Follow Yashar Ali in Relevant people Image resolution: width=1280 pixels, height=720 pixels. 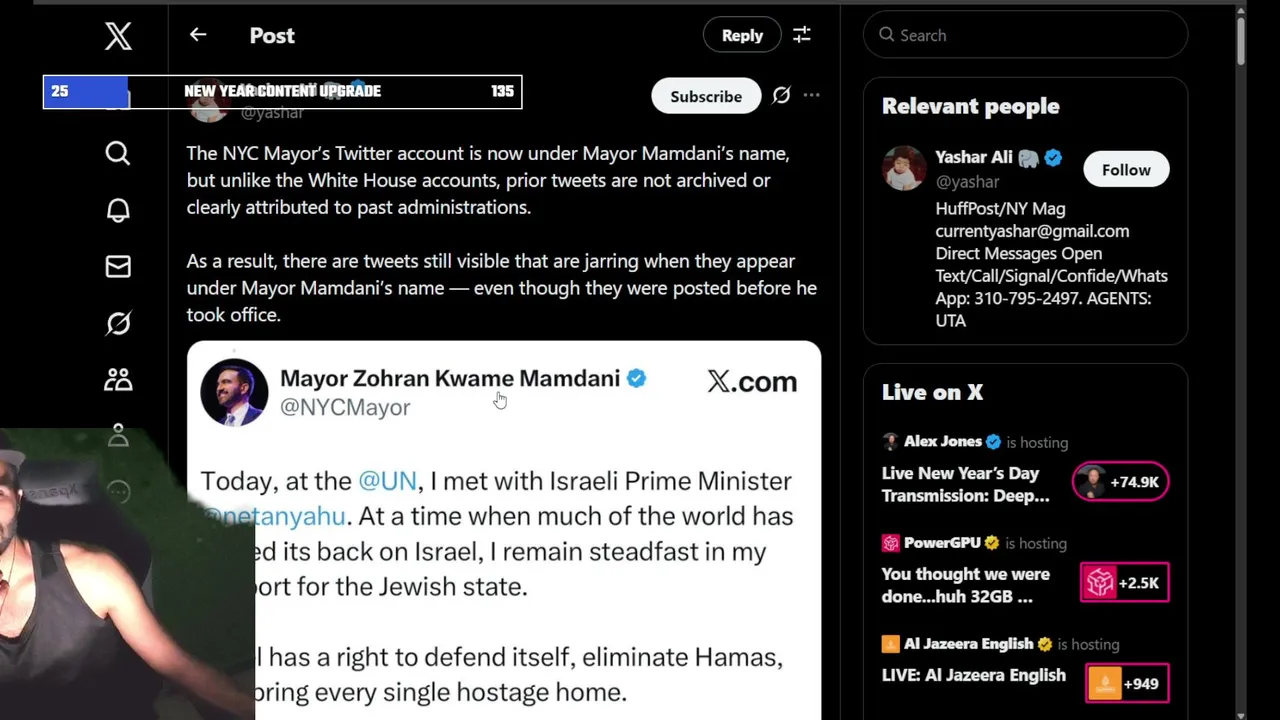pos(1126,170)
